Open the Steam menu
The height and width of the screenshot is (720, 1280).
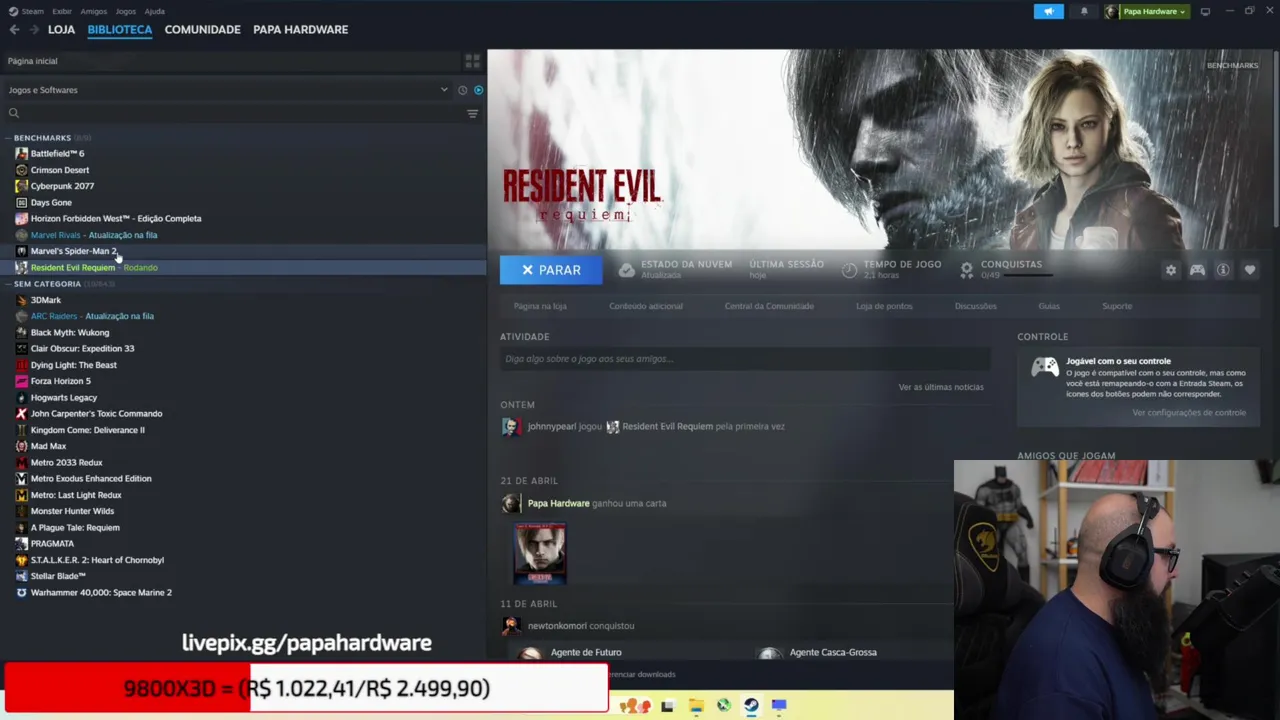pos(32,11)
